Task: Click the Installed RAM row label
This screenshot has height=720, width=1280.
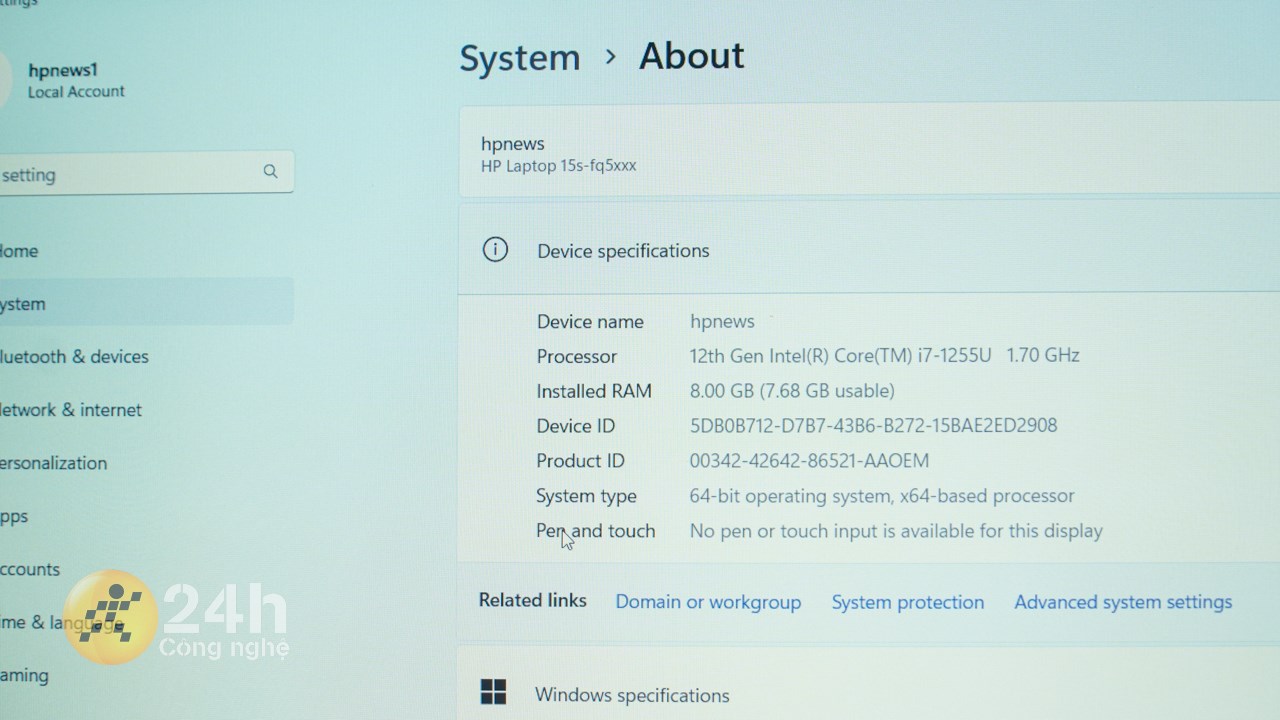Action: (x=594, y=391)
